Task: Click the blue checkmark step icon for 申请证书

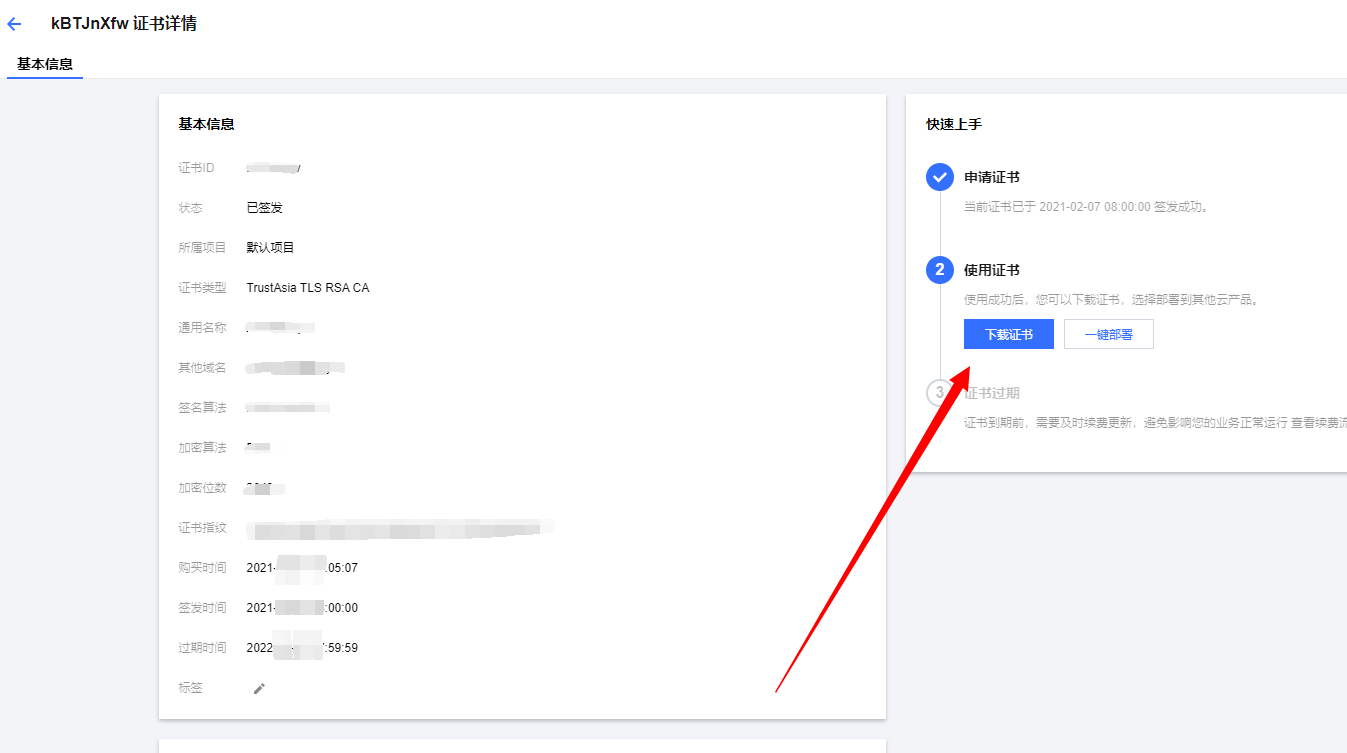Action: tap(939, 178)
